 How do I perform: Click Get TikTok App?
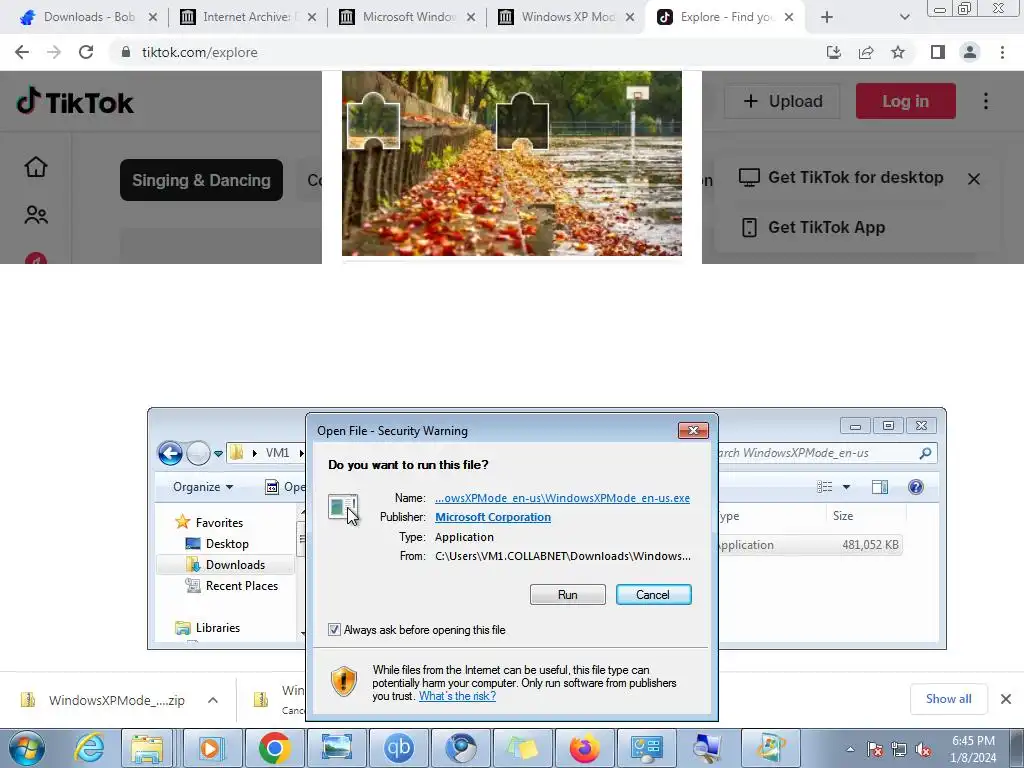coord(814,227)
